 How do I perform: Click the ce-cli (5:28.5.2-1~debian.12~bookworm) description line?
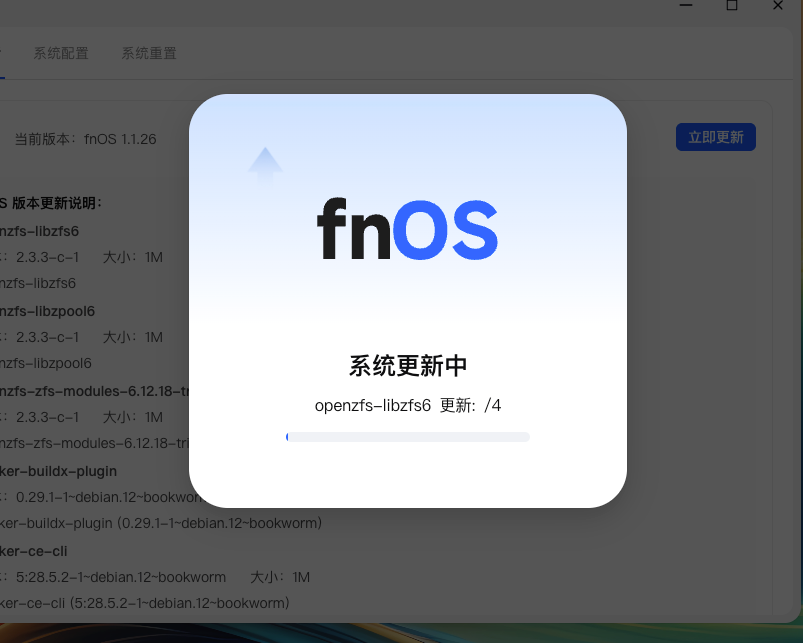[x=145, y=603]
